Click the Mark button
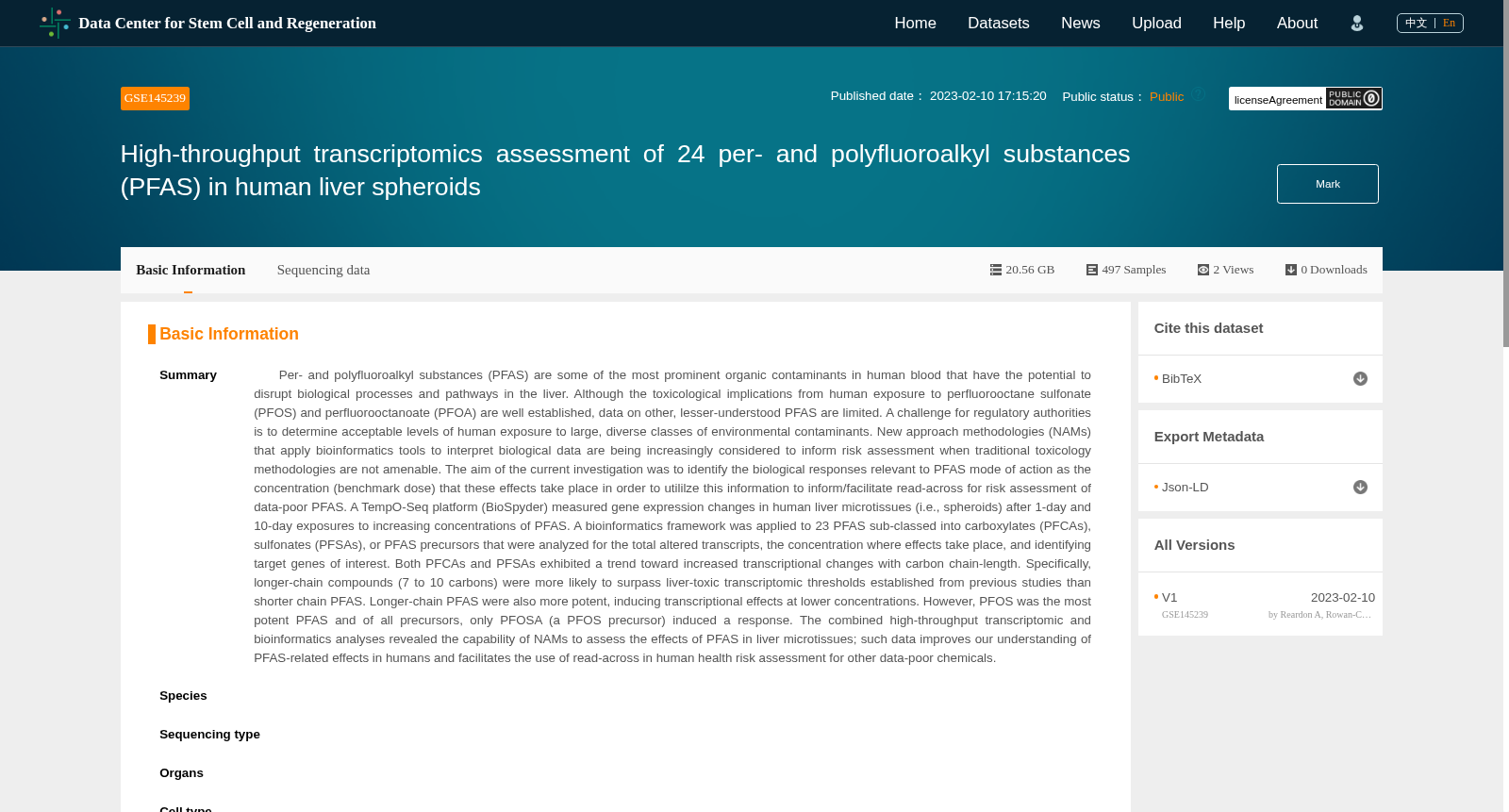This screenshot has height=812, width=1509. pos(1327,184)
